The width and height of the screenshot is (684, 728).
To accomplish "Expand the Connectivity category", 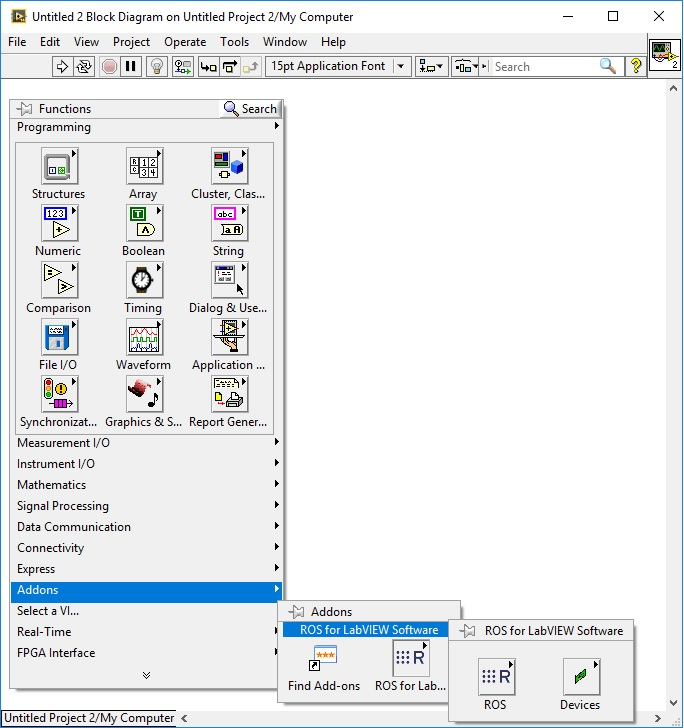I will point(146,547).
